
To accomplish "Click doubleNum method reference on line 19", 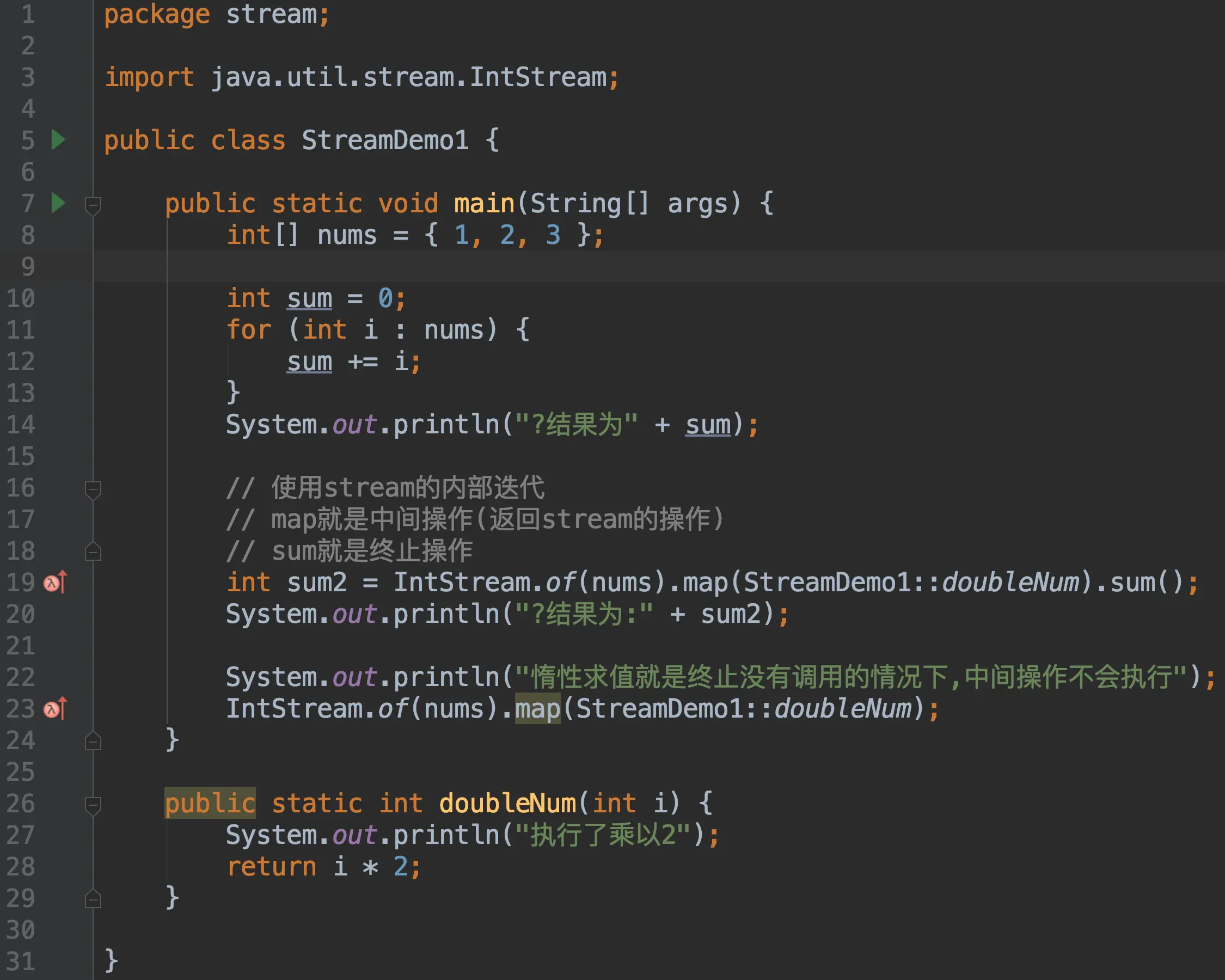I will [x=1010, y=583].
